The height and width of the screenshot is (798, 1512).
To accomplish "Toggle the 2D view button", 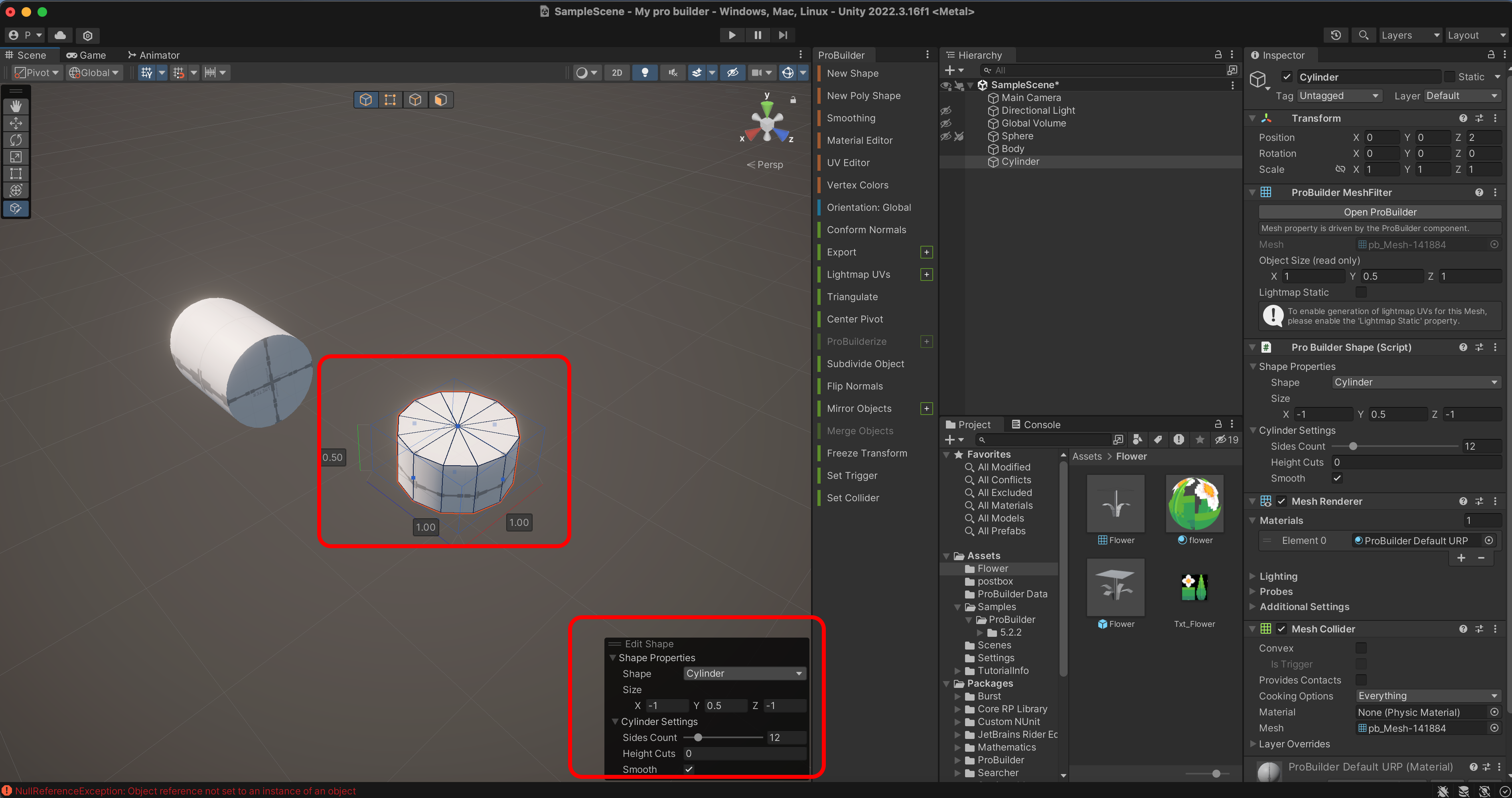I will point(616,73).
